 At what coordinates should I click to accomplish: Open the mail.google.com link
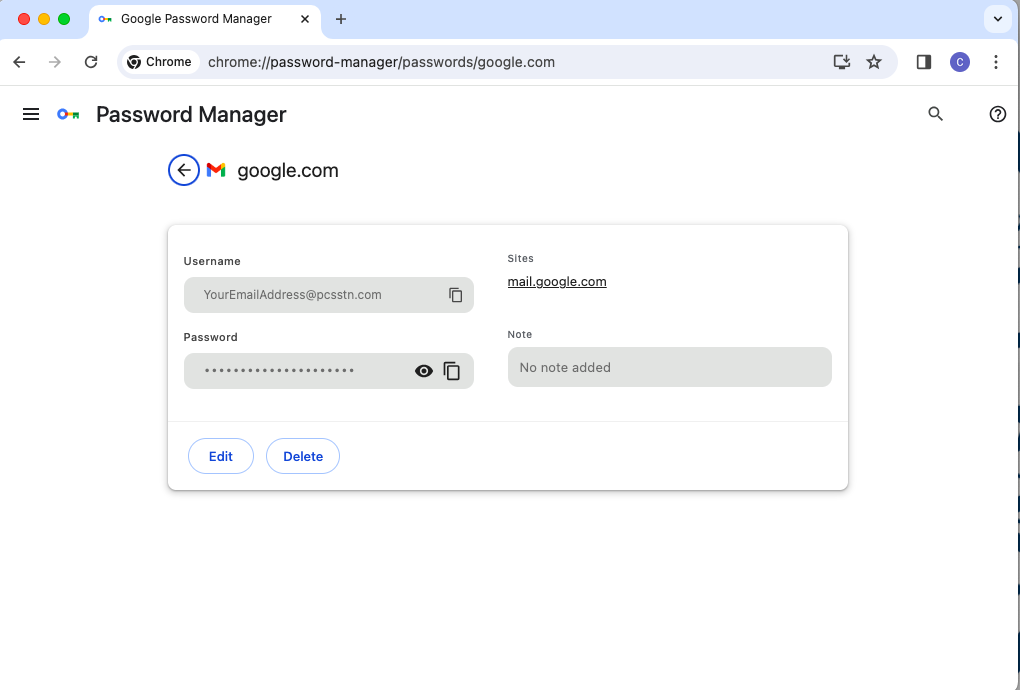(x=557, y=282)
